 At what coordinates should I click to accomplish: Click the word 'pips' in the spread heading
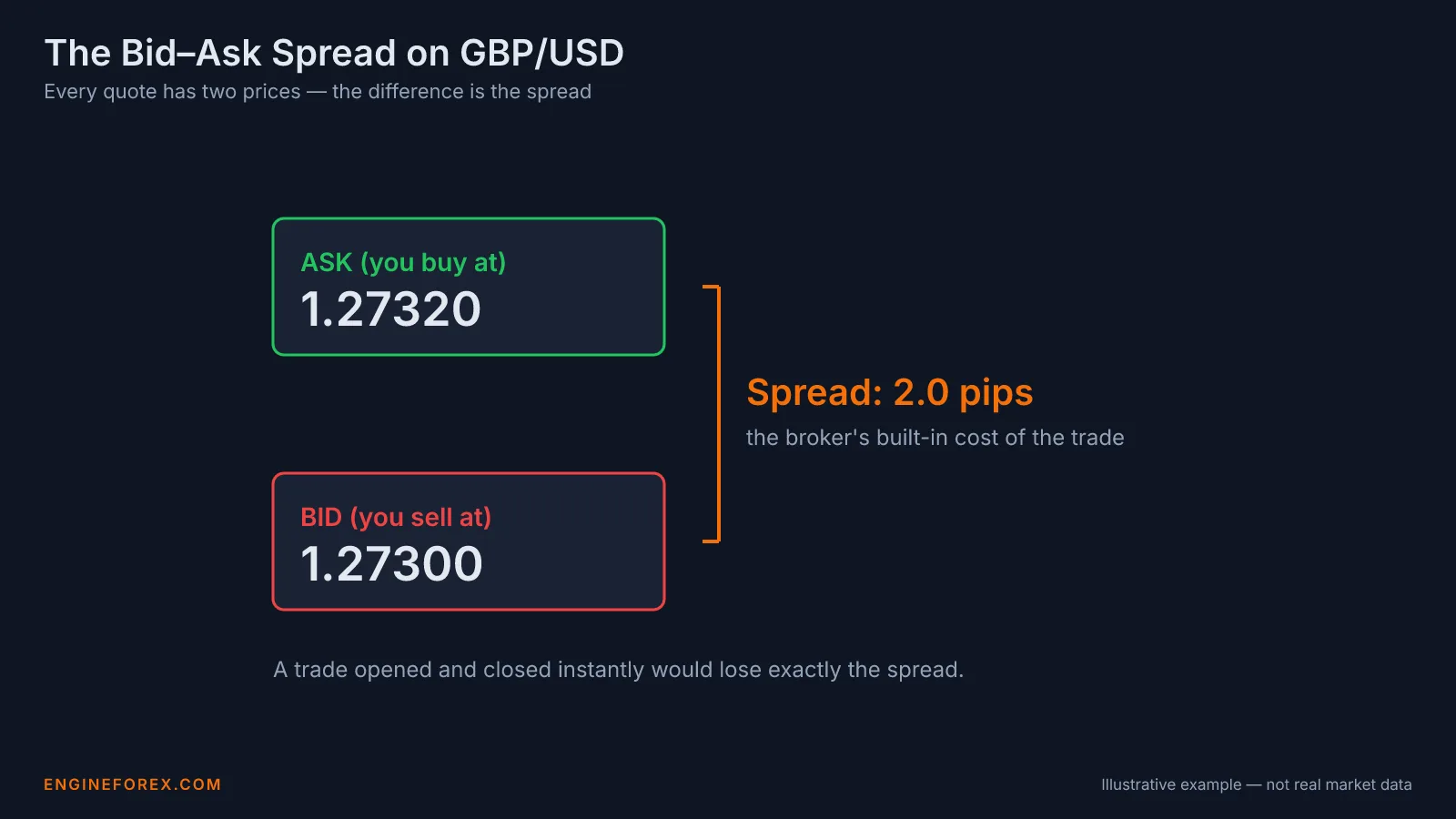pos(996,395)
